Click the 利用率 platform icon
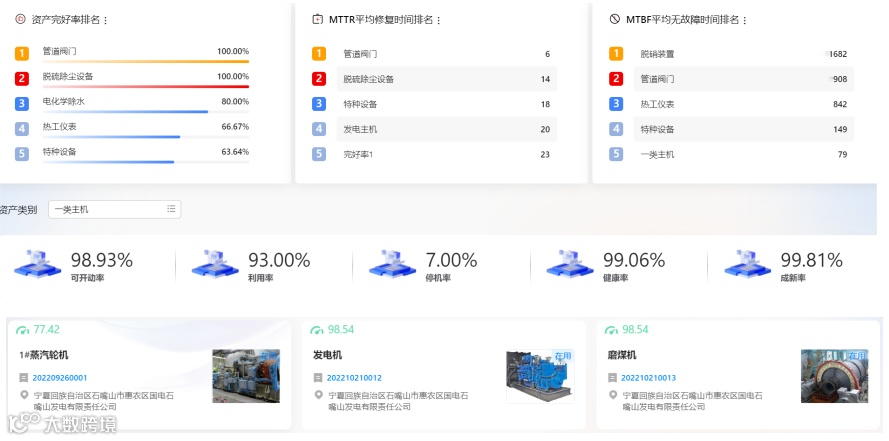Image resolution: width=889 pixels, height=441 pixels. pyautogui.click(x=215, y=264)
